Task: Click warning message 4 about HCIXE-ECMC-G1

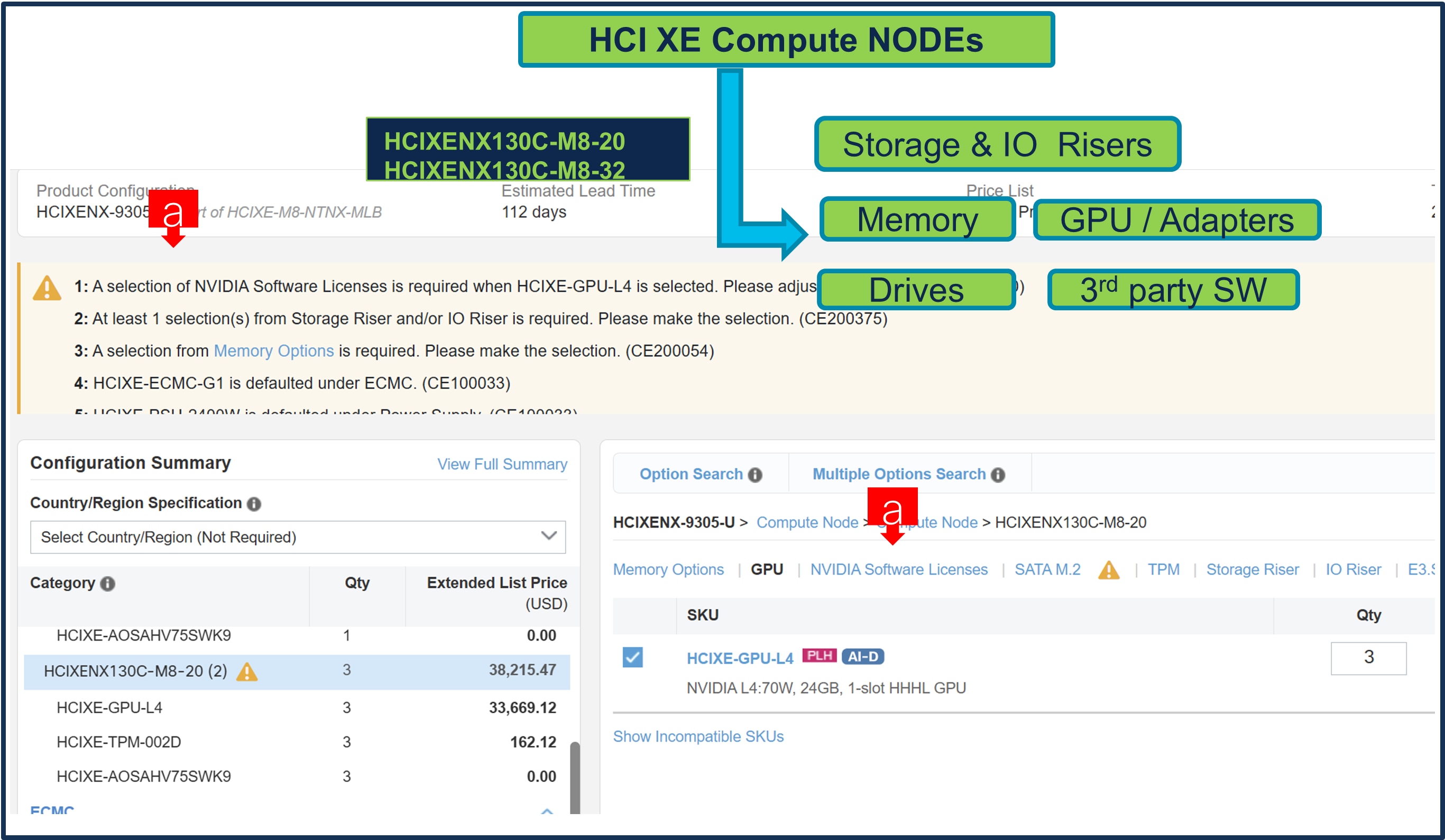Action: point(292,383)
